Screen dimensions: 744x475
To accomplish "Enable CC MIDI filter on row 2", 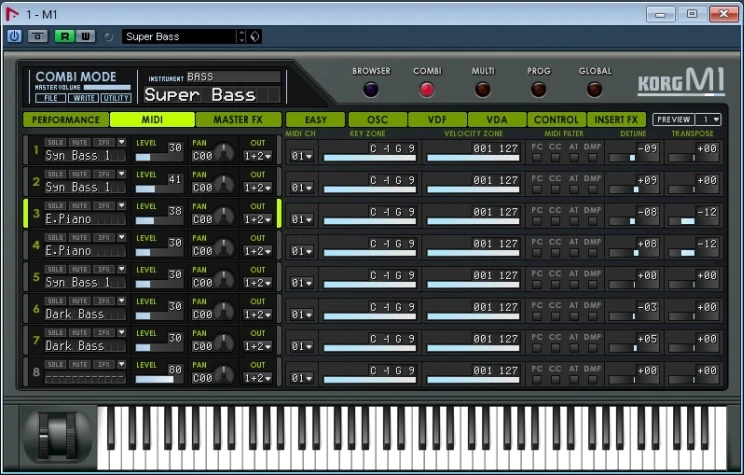I will (x=555, y=189).
